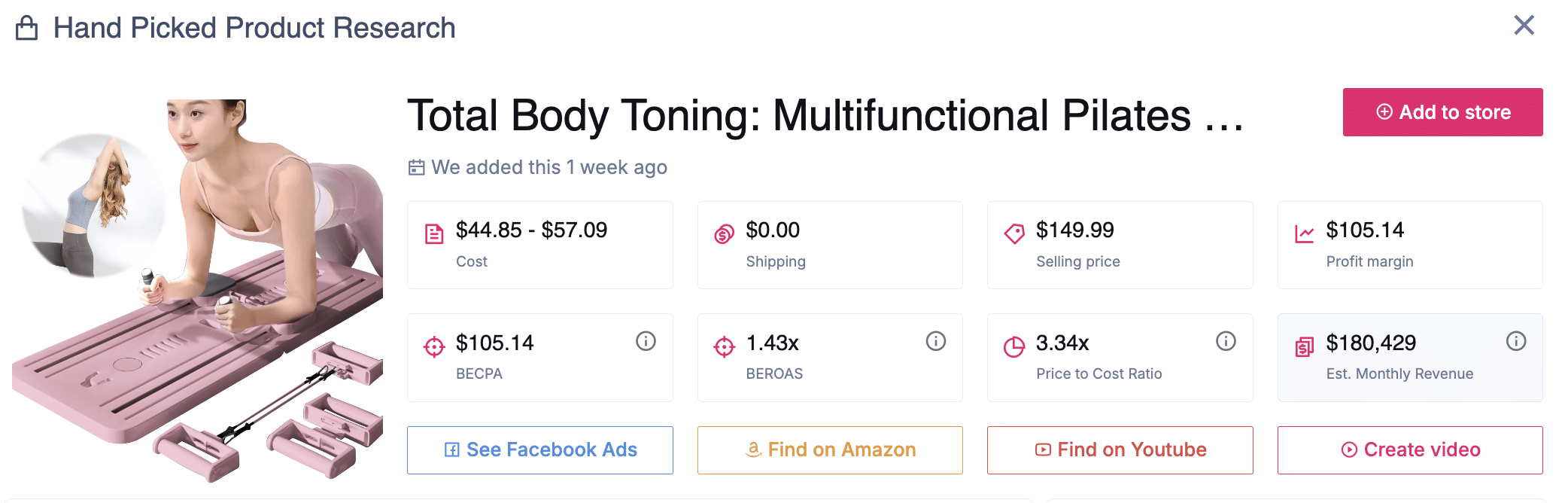Click Find on Youtube button
Screen dimensions: 1568x503
click(1120, 450)
